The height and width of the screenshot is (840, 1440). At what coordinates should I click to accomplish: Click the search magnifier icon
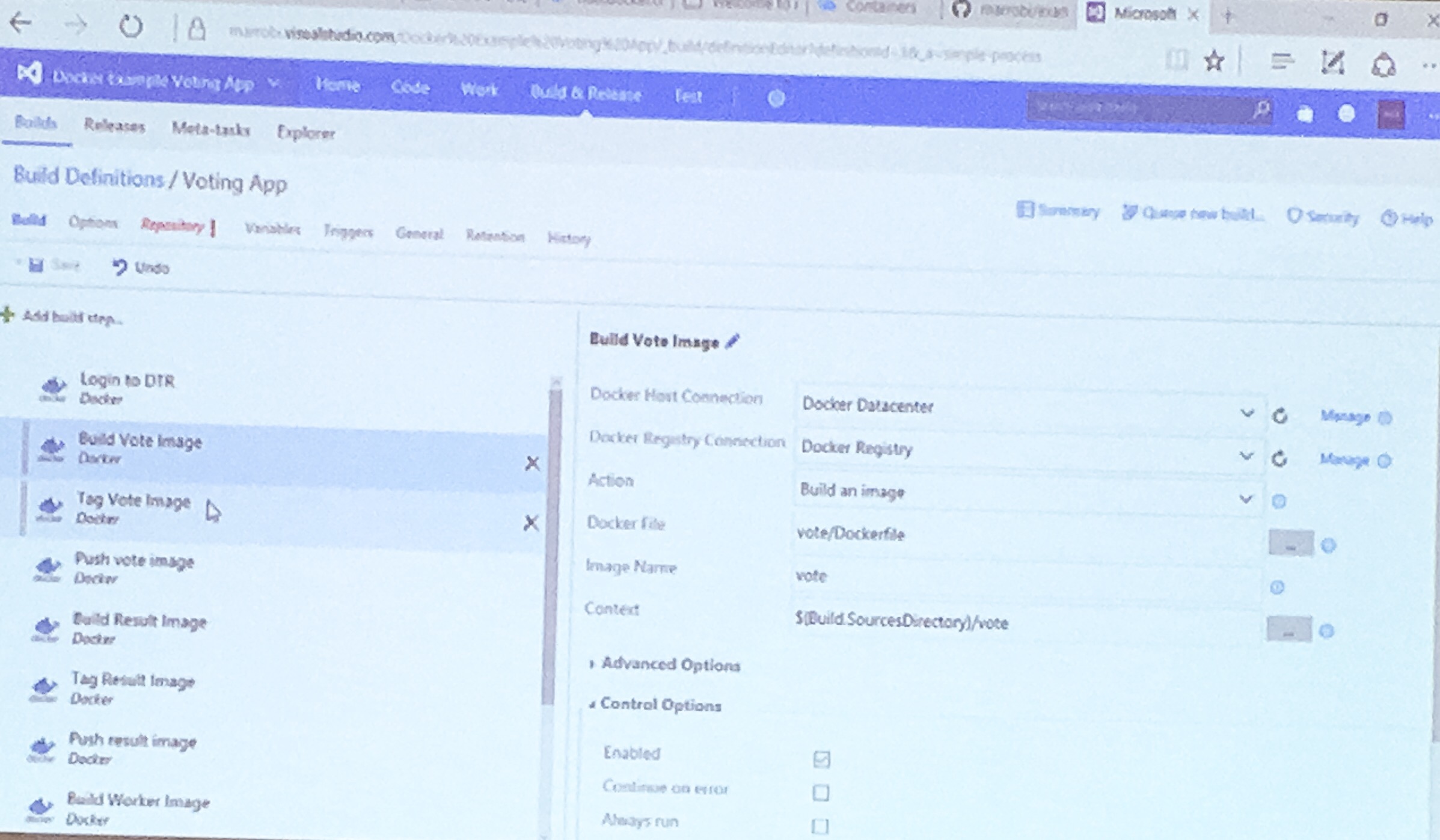tap(1261, 110)
